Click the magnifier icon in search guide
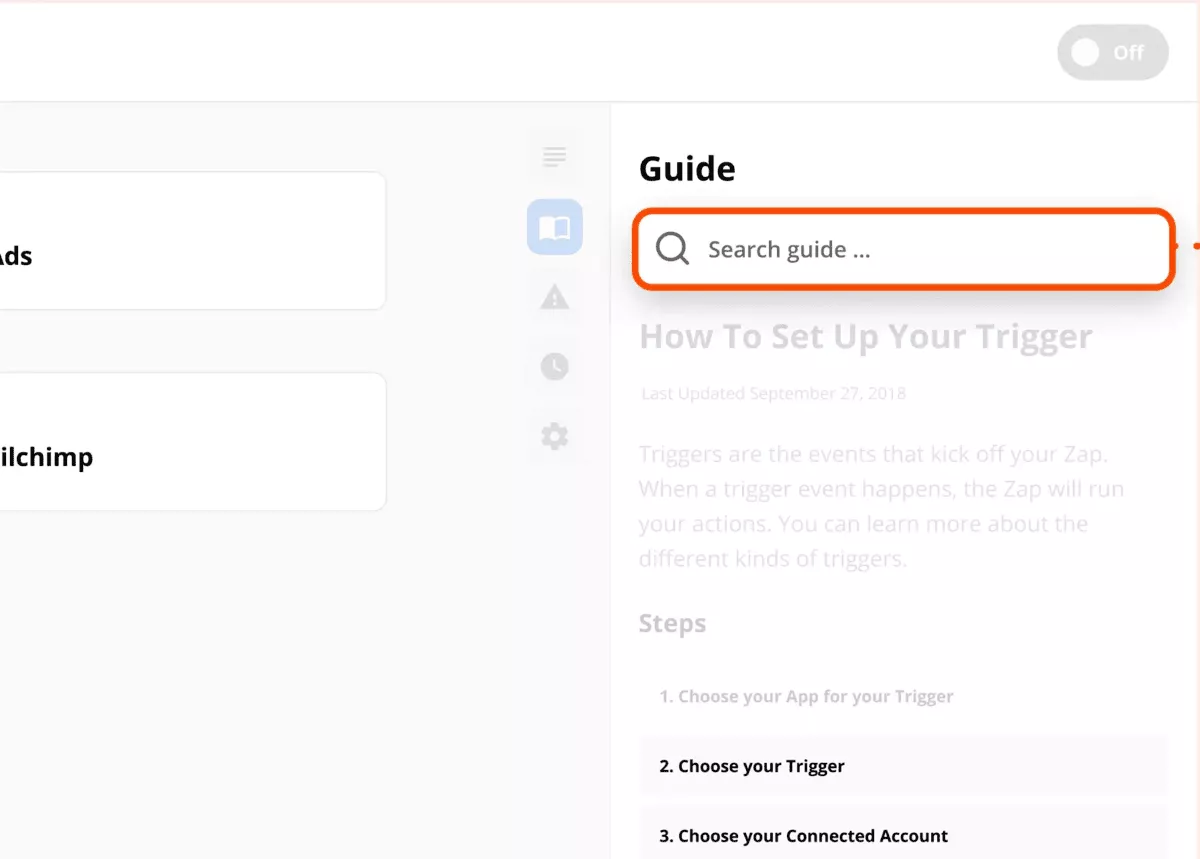The height and width of the screenshot is (859, 1200). click(x=672, y=249)
